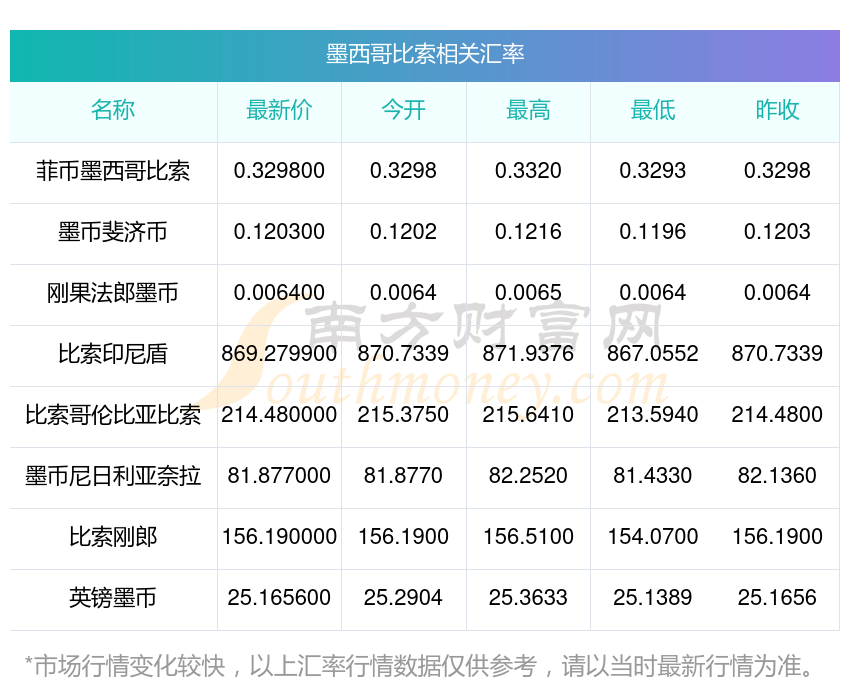Select latest price value 25.165600
Screen dimensions: 850x698
click(279, 598)
